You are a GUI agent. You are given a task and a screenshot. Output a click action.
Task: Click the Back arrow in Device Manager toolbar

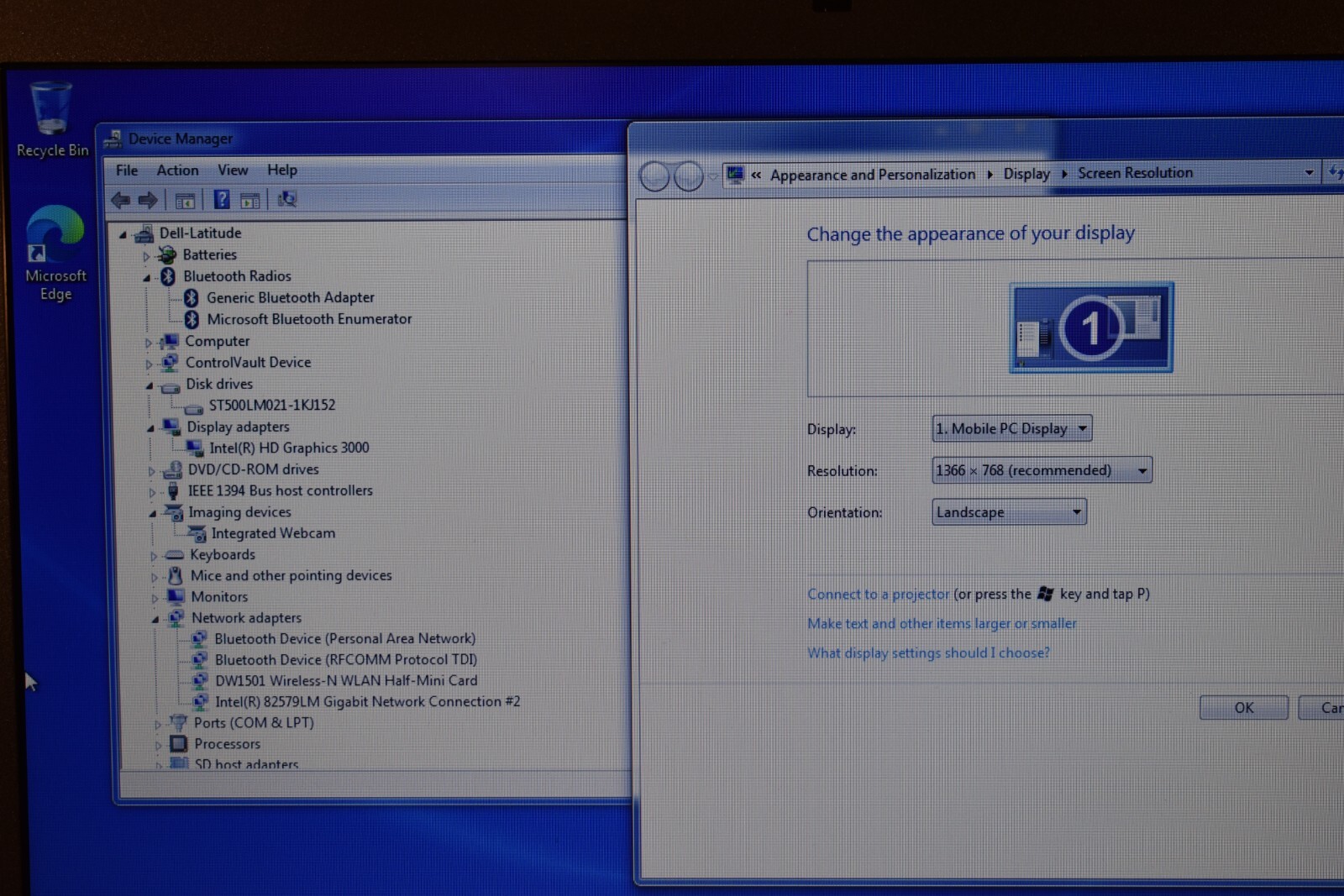pyautogui.click(x=121, y=200)
